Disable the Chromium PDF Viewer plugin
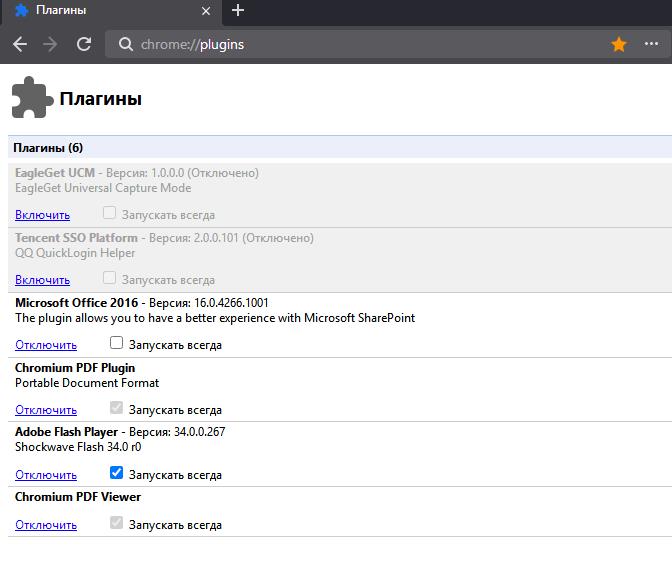 46,525
